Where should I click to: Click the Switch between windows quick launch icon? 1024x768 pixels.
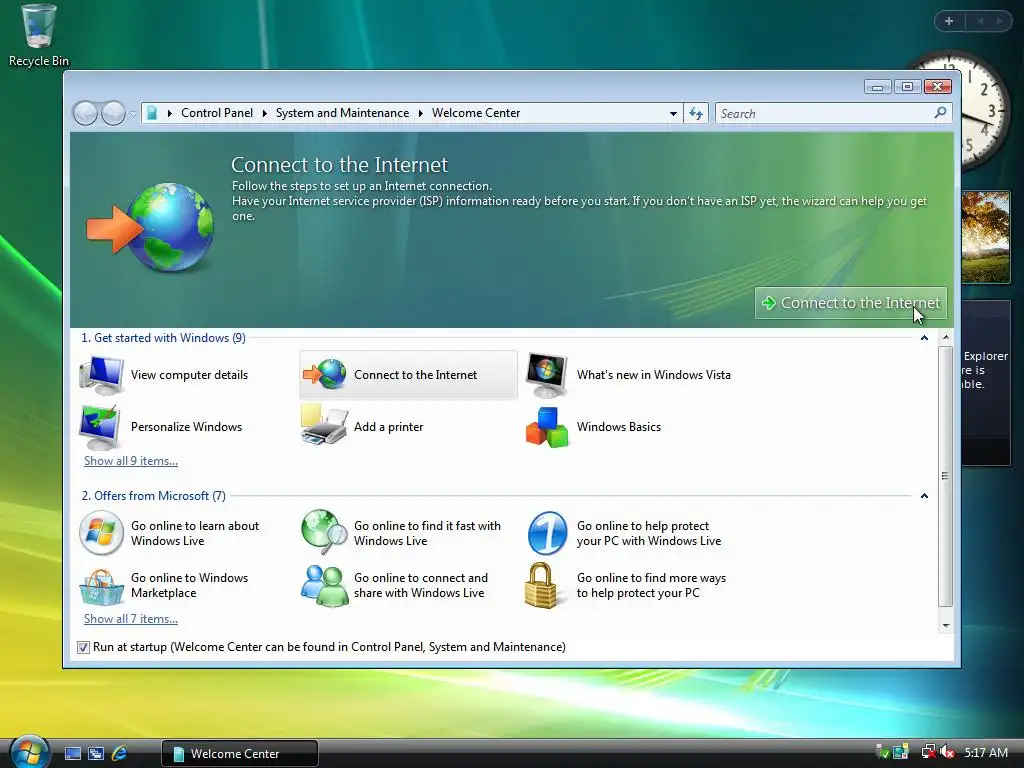96,753
